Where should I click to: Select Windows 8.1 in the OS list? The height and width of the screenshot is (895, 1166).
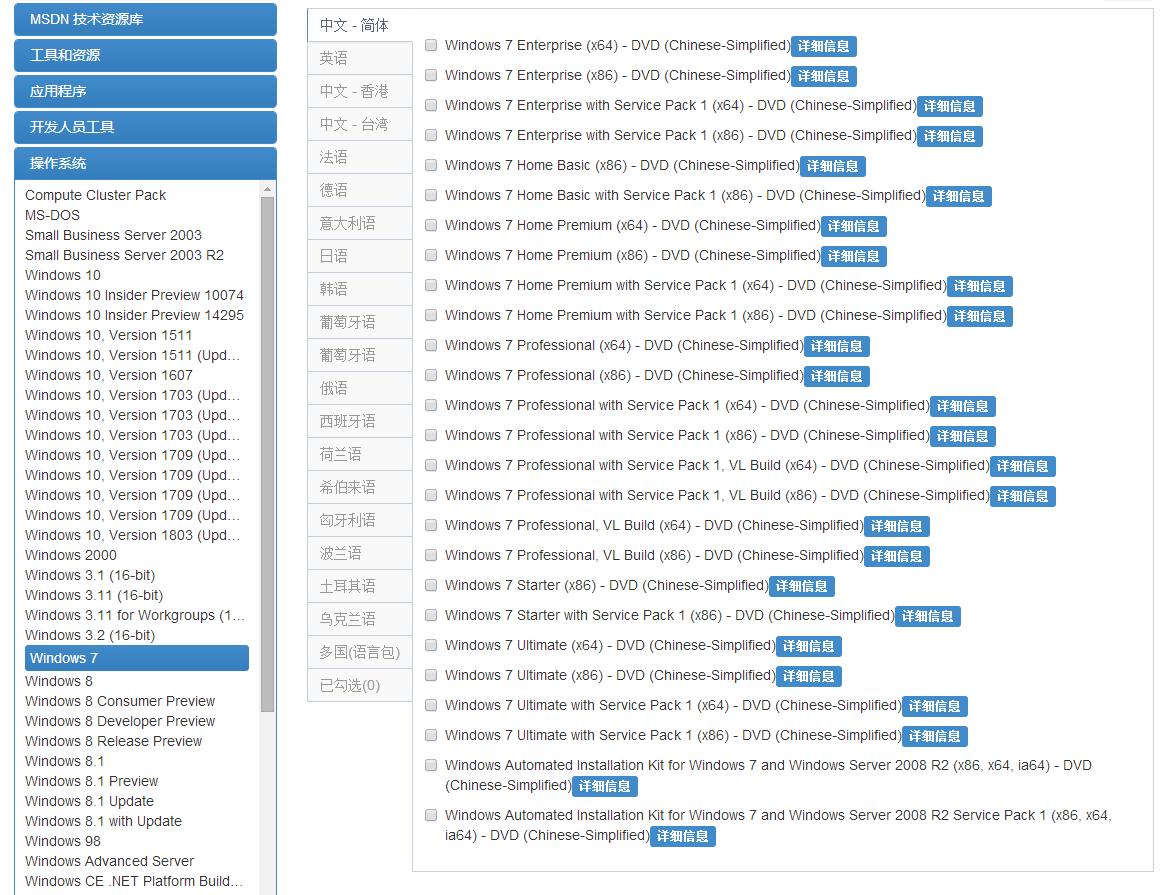[64, 761]
